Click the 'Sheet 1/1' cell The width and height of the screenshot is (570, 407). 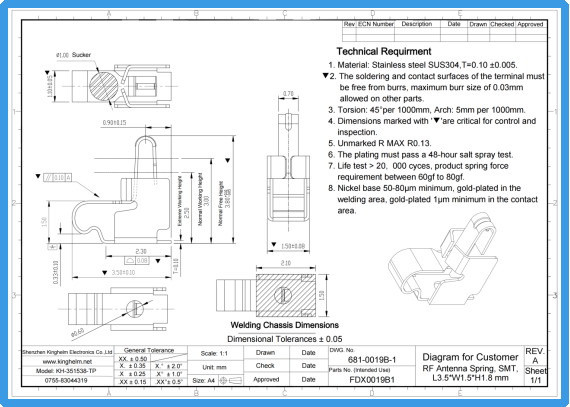(535, 376)
